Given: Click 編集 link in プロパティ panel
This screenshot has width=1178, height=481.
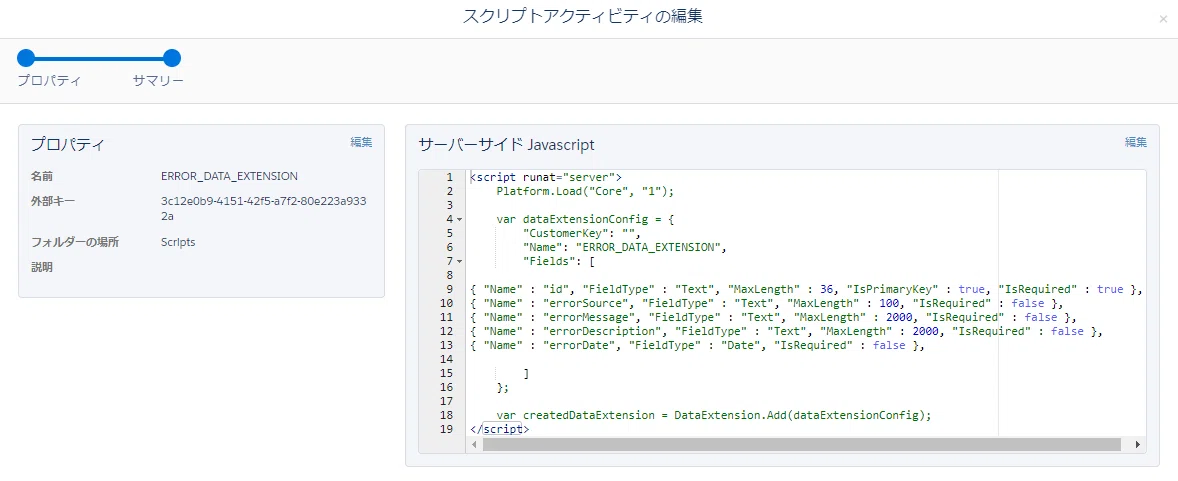Looking at the screenshot, I should coord(361,141).
